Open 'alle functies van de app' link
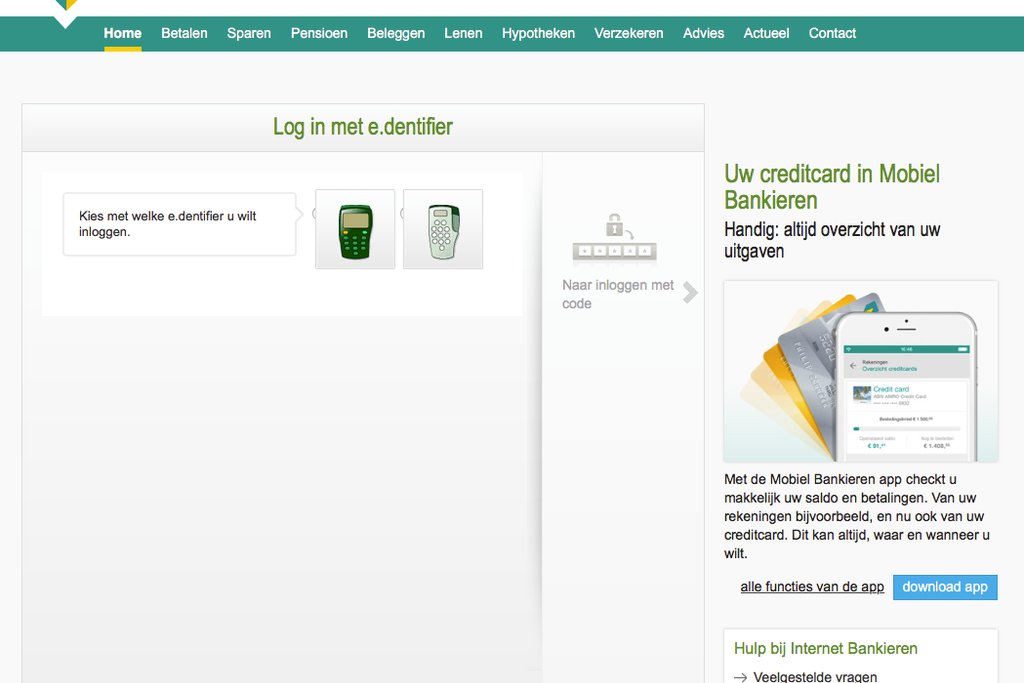The height and width of the screenshot is (683, 1024). coord(812,587)
